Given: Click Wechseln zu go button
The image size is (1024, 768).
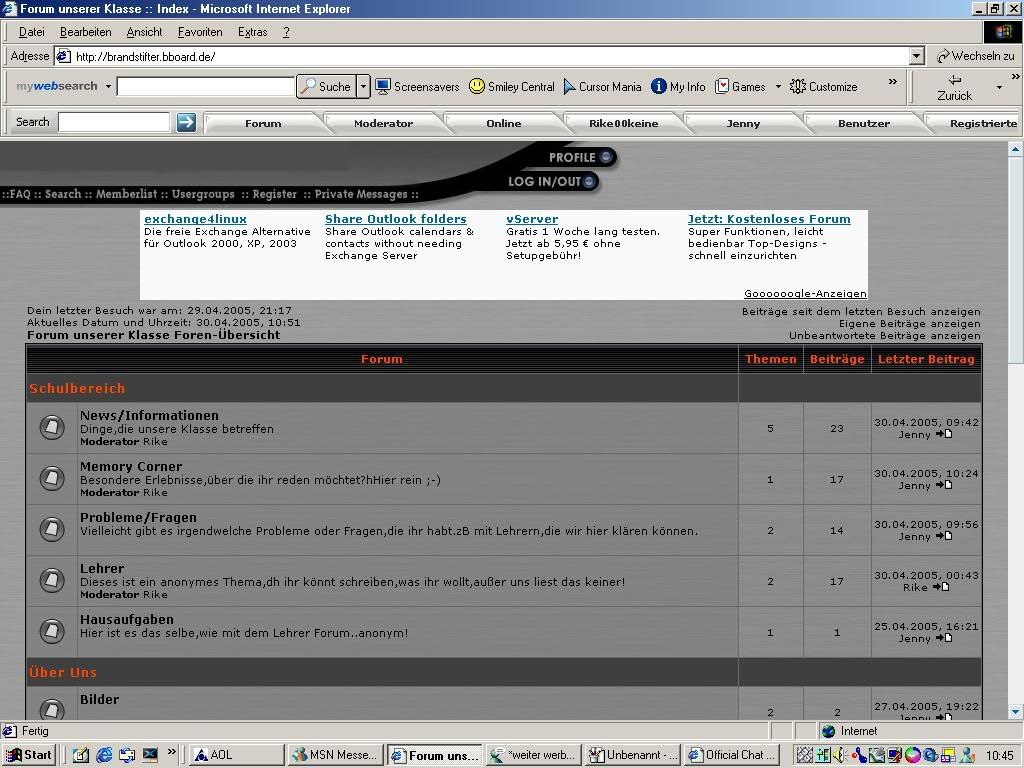Looking at the screenshot, I should (976, 56).
